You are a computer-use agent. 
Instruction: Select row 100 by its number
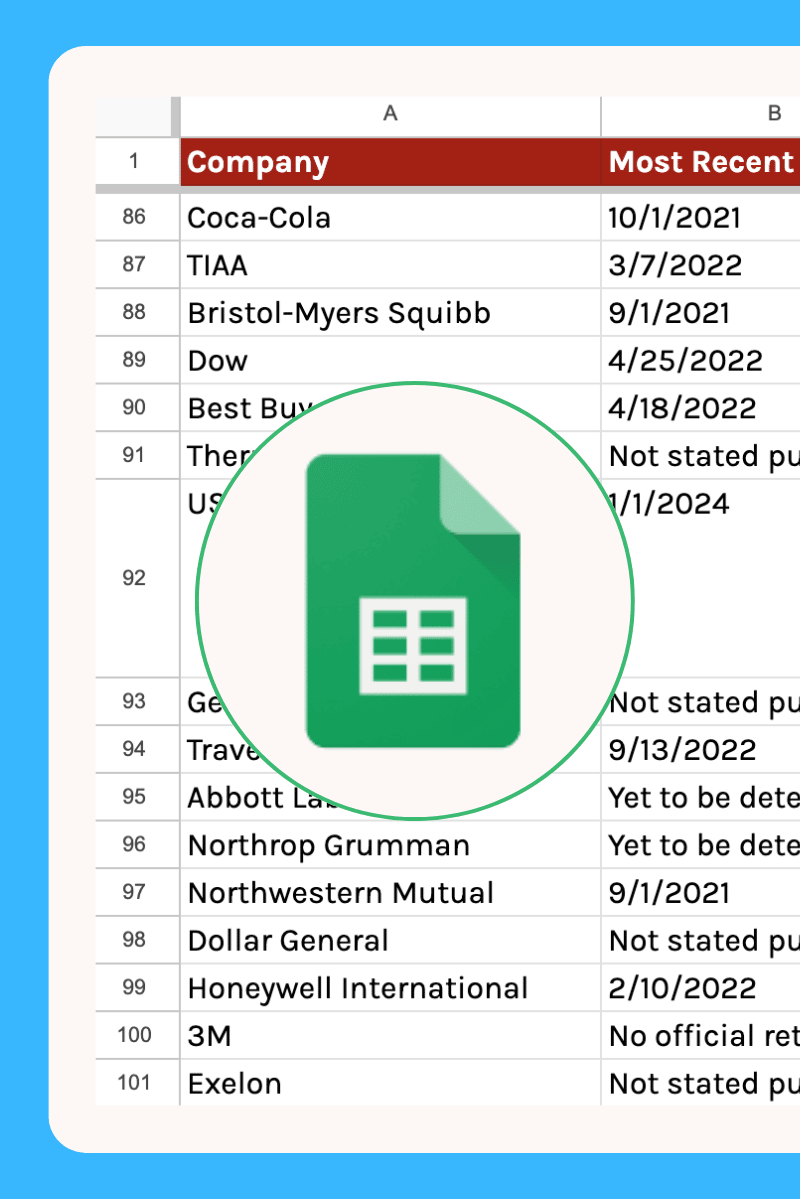click(x=137, y=1035)
